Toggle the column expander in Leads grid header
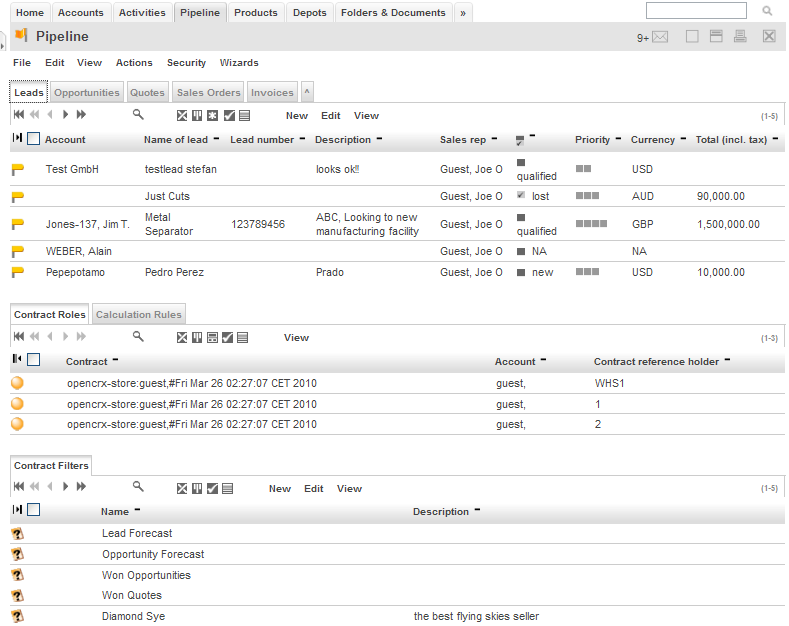Viewport: 789px width, 626px height. coord(17,138)
